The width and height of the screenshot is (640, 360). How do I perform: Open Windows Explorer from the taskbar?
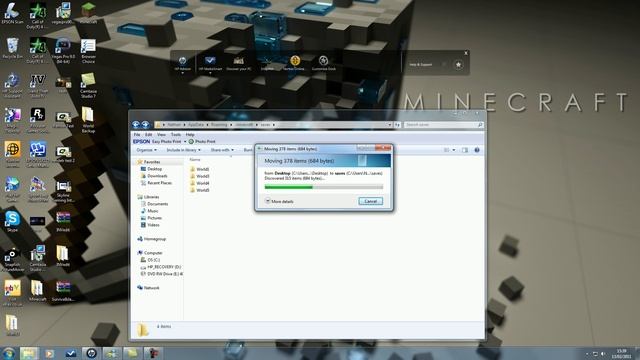click(x=29, y=353)
